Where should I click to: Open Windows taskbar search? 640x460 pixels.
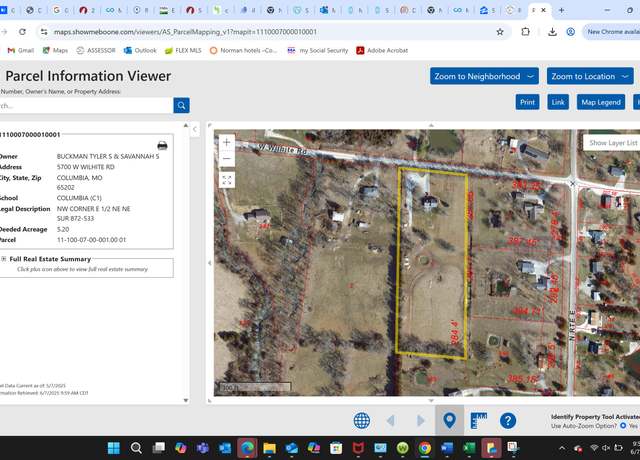(x=136, y=448)
